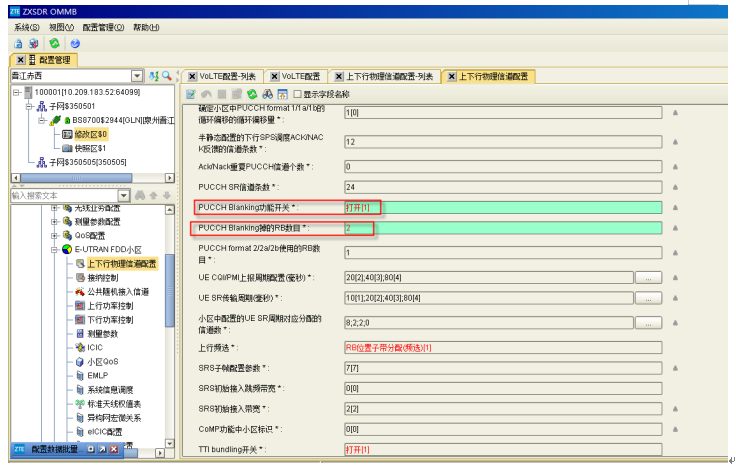The height and width of the screenshot is (466, 736).
Task: Click the maximize arrow icon on the 配置数据批量 mini window
Action: click(x=102, y=449)
